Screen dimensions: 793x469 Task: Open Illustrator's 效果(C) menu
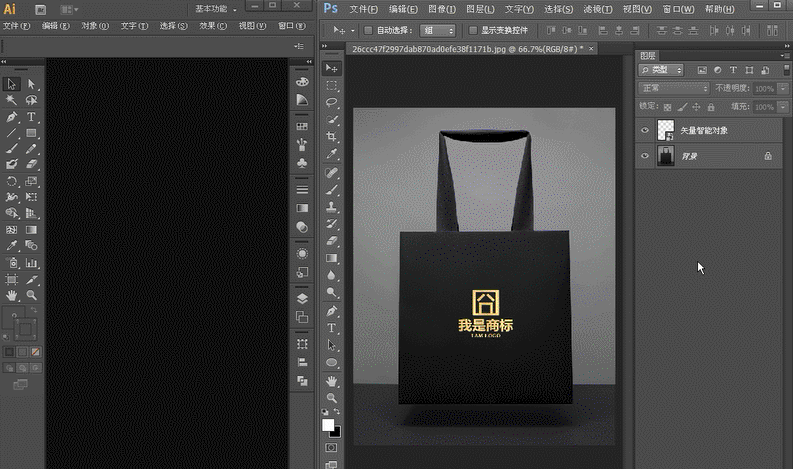tap(212, 25)
